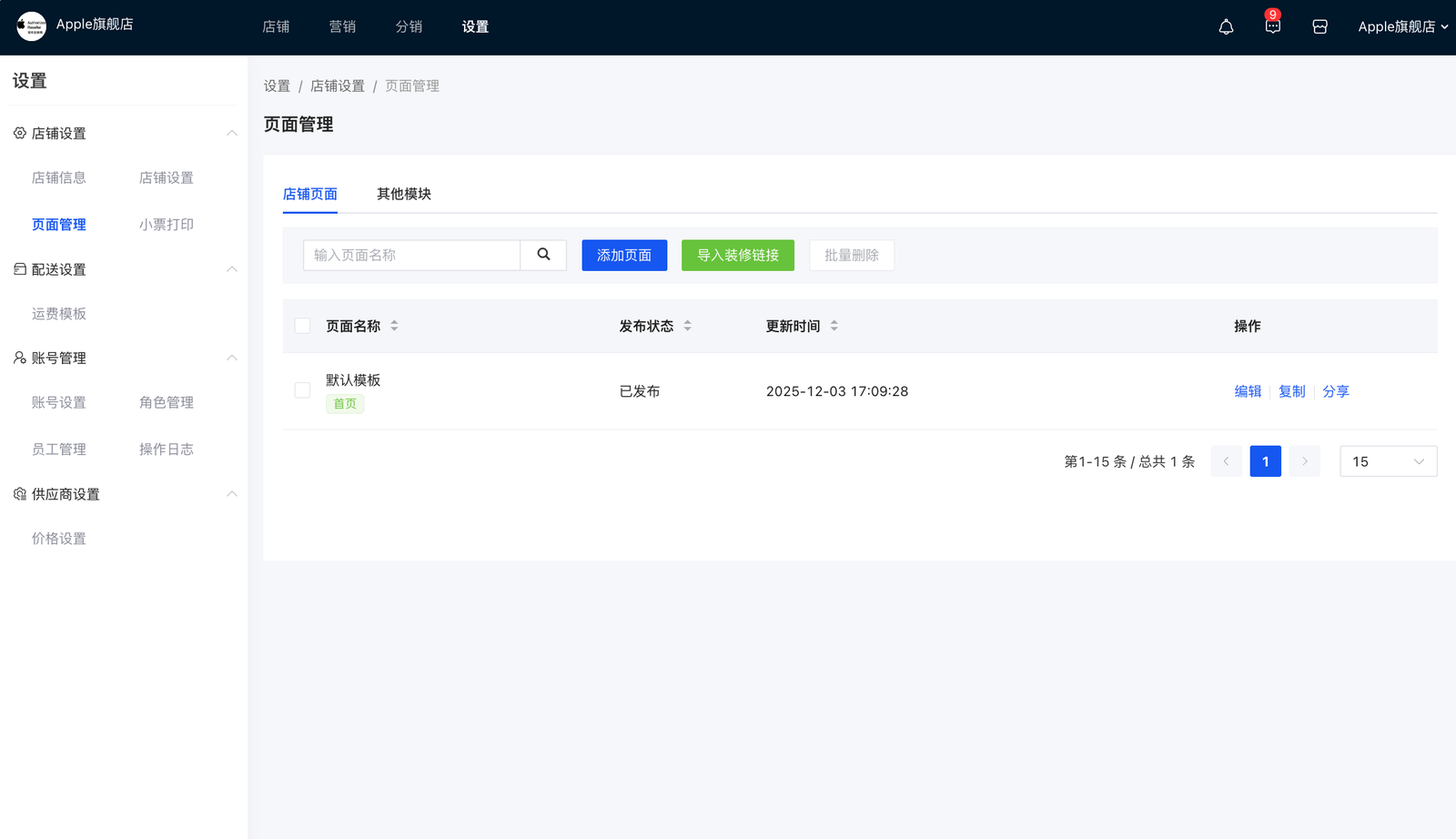Sort by update time column arrows
This screenshot has width=1456, height=839.
tap(834, 326)
